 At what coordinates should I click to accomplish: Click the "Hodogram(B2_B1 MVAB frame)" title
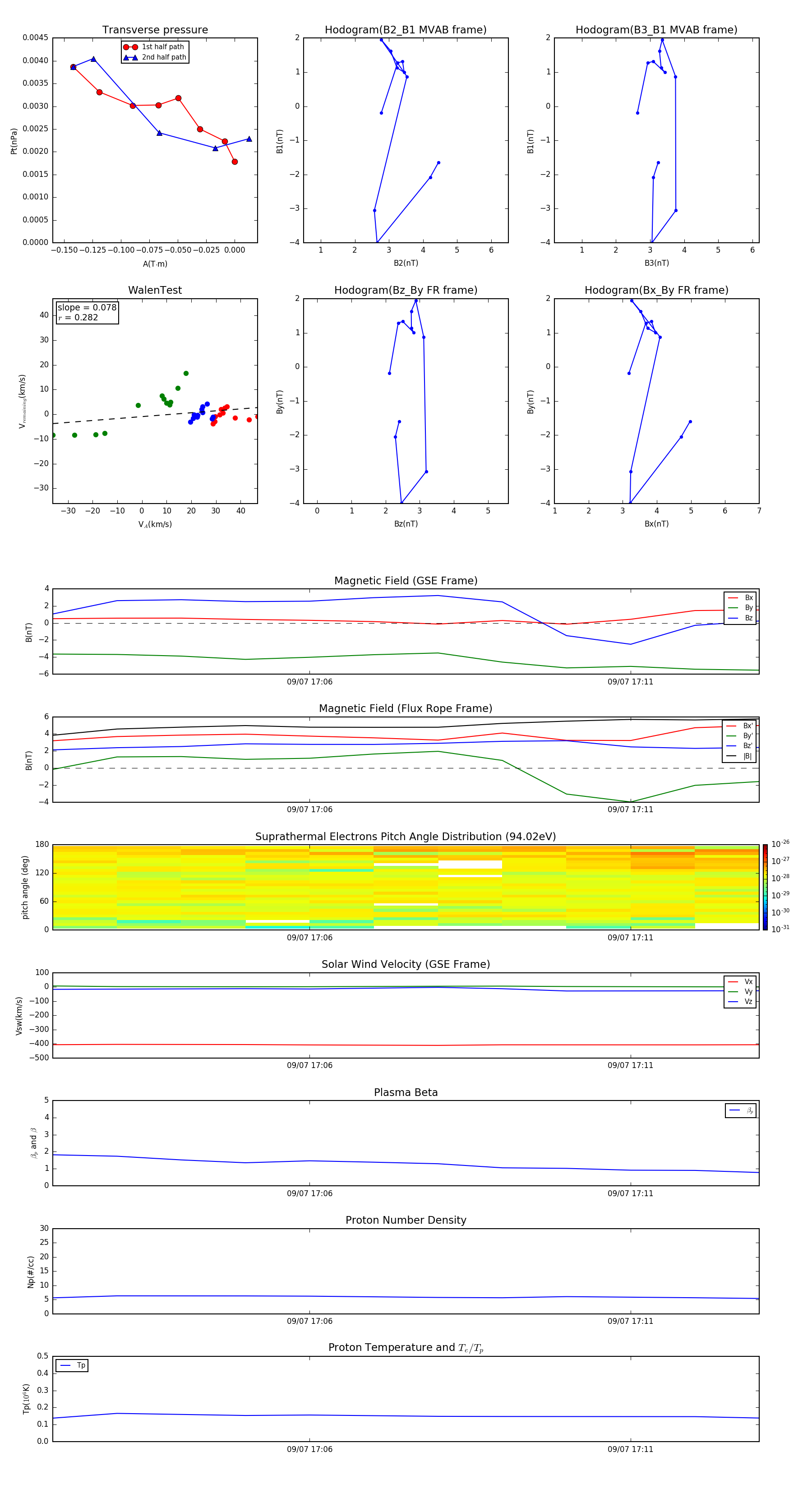tap(406, 30)
